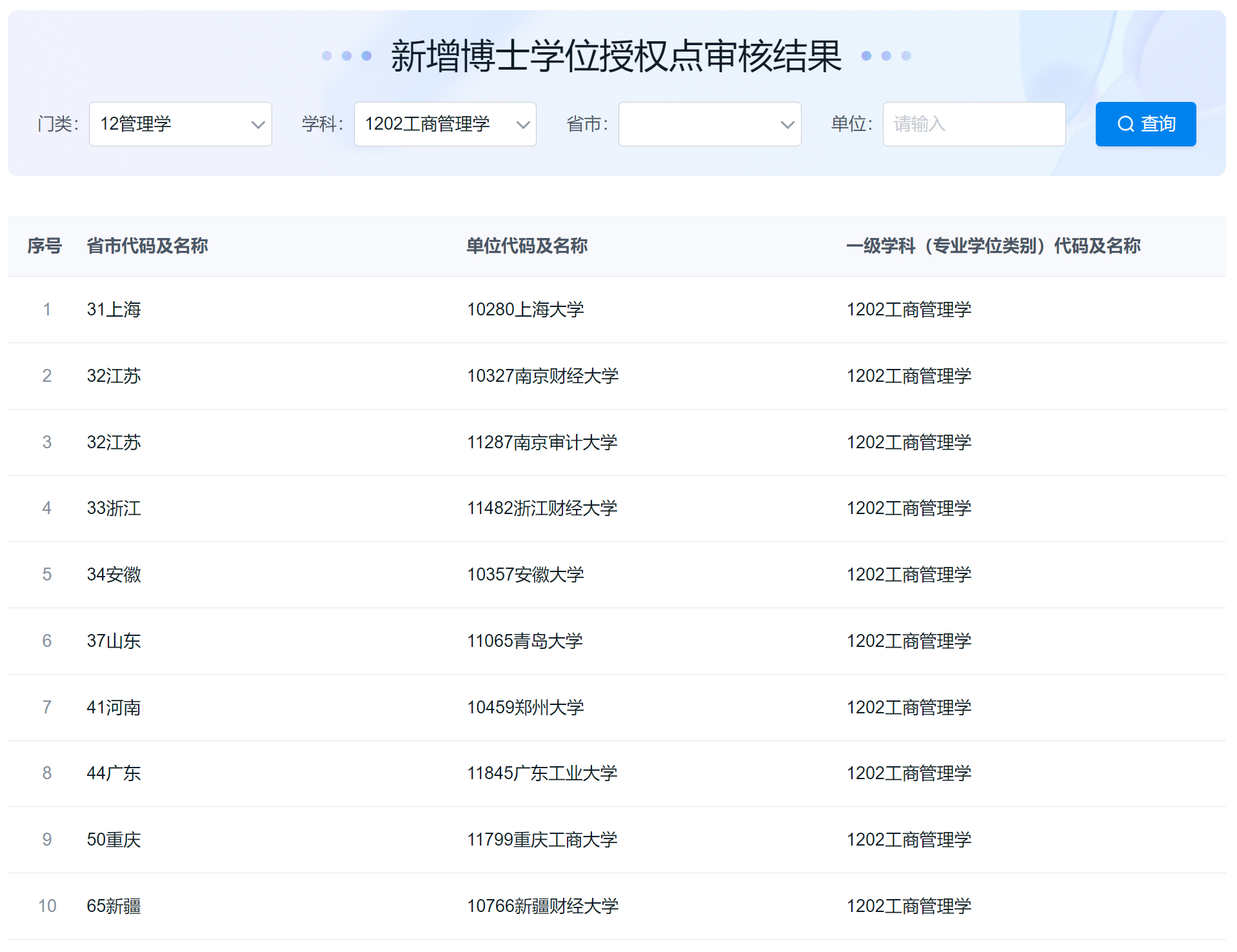Click province cell 41河南
This screenshot has height=952, width=1237.
pyautogui.click(x=114, y=708)
